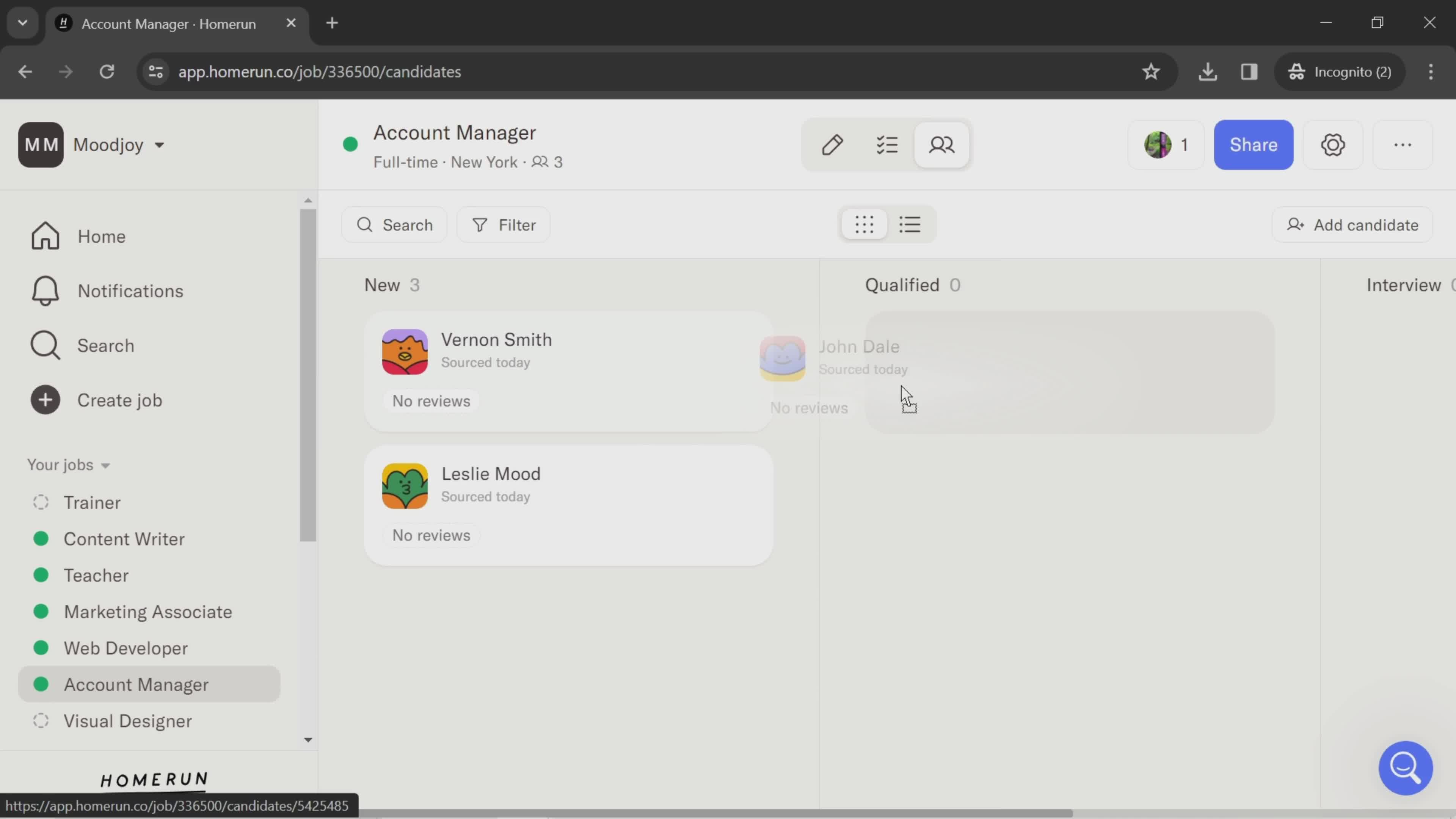Click the Share button for this job
This screenshot has width=1456, height=819.
1253,145
